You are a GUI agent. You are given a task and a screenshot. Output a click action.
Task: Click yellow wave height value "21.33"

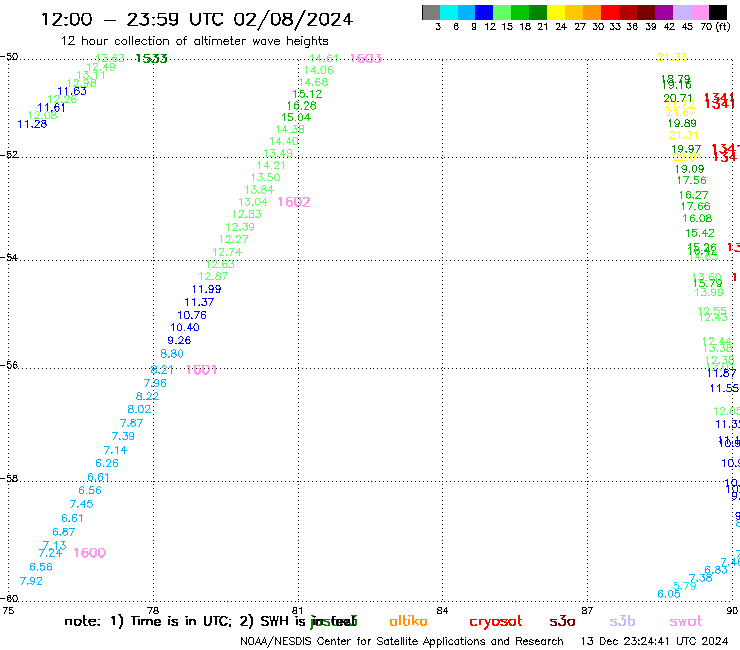click(x=672, y=57)
